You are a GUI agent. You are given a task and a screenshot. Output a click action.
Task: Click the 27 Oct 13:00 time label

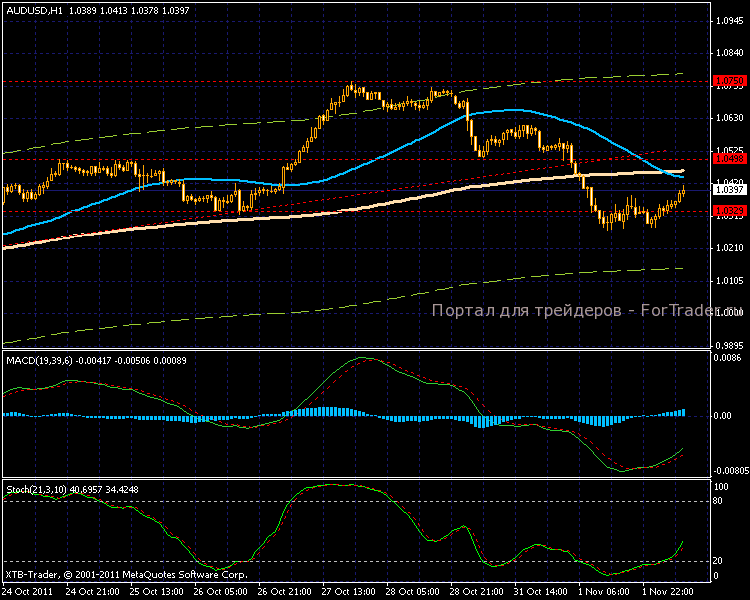click(349, 592)
